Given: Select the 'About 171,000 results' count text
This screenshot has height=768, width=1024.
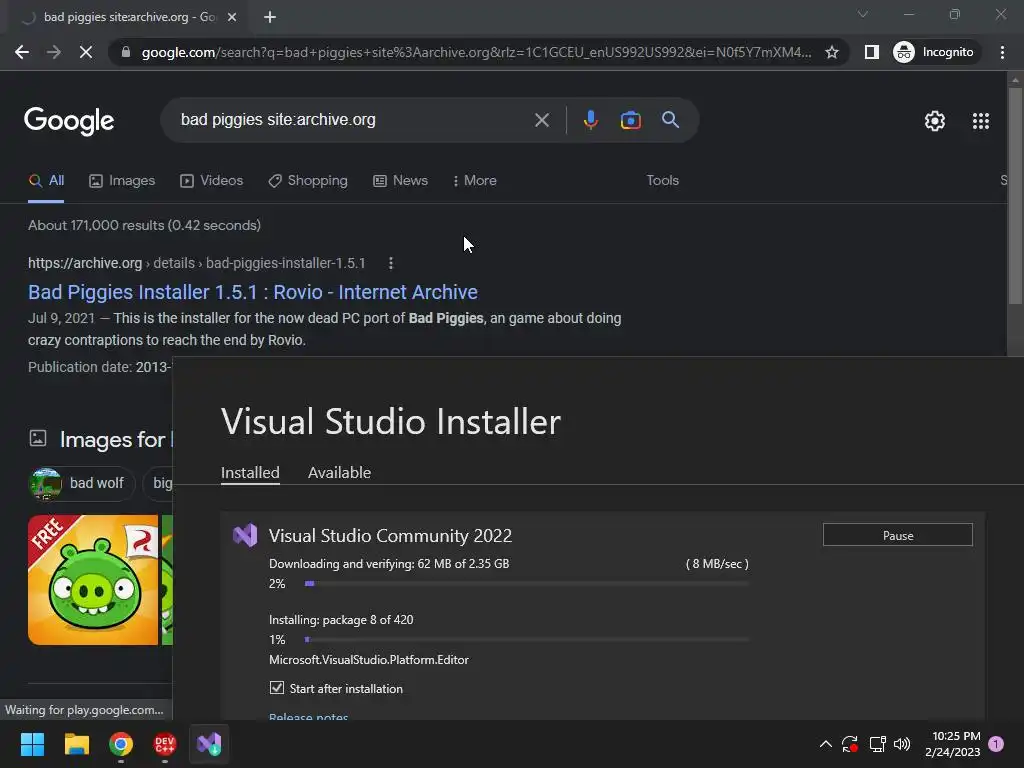Looking at the screenshot, I should pyautogui.click(x=144, y=225).
